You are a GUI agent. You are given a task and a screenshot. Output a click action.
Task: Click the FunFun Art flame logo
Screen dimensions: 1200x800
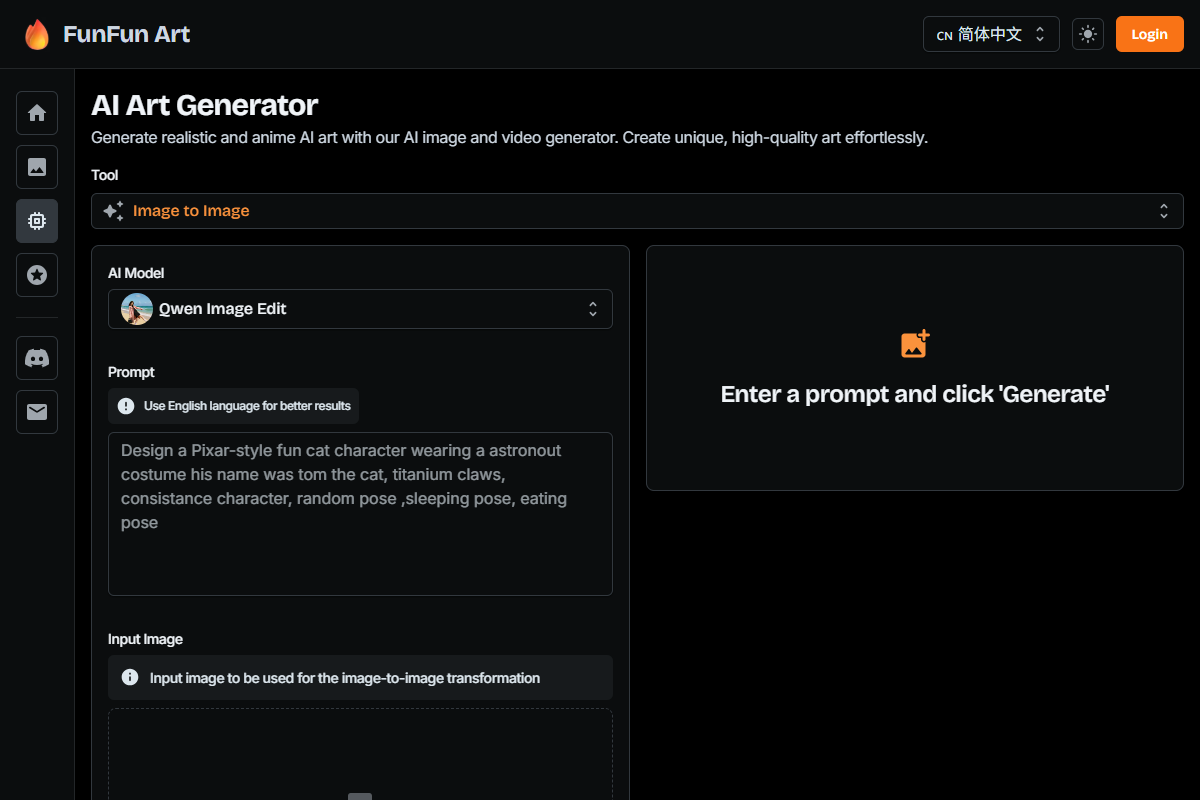[x=37, y=34]
